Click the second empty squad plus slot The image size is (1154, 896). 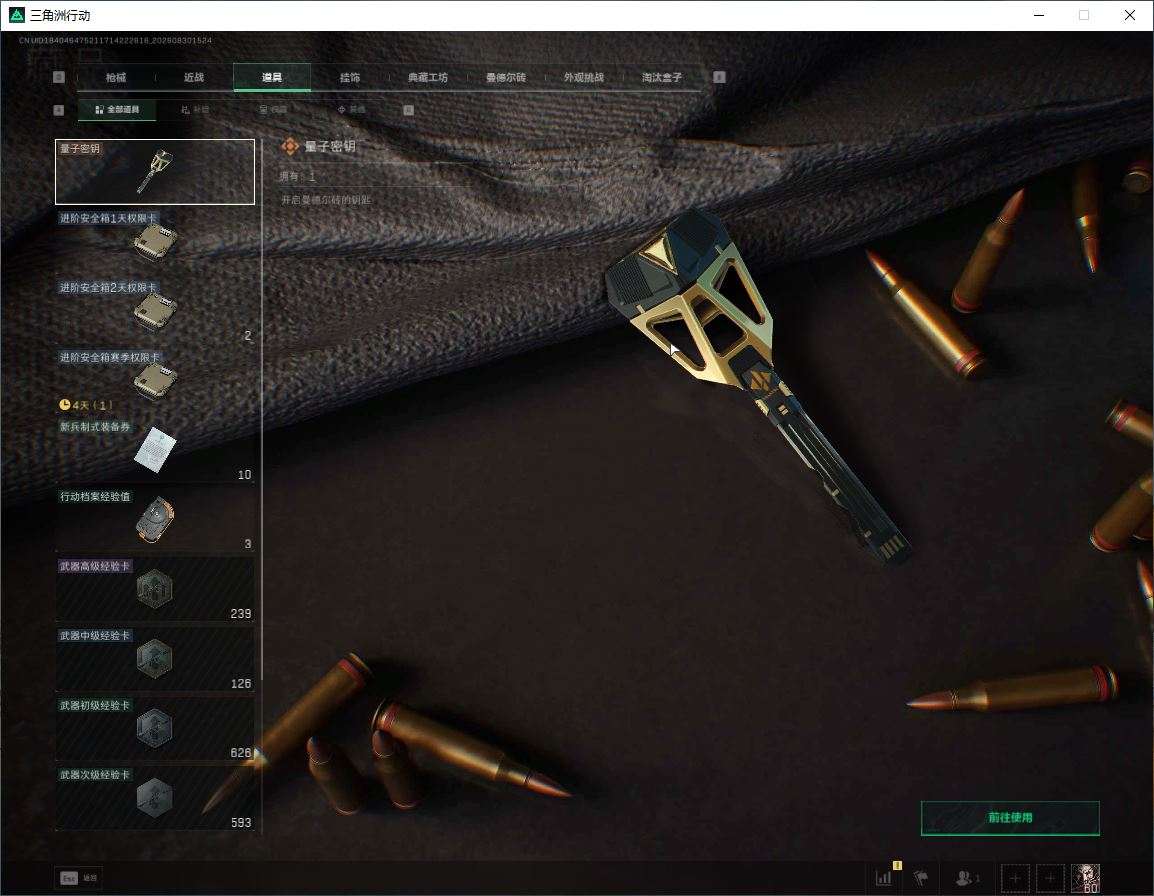pyautogui.click(x=1050, y=878)
